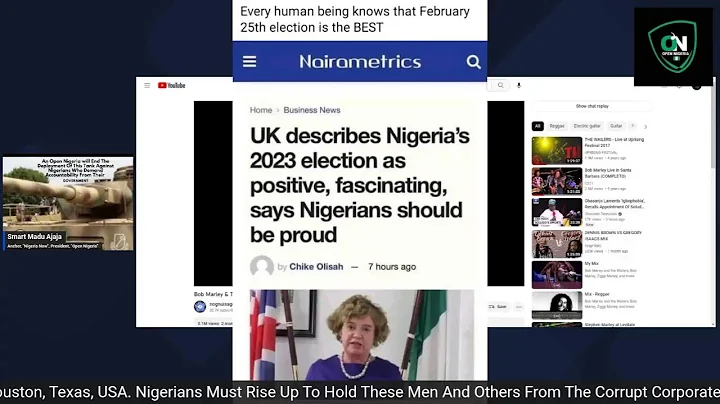Open author Chike Olisah's page

click(x=316, y=267)
